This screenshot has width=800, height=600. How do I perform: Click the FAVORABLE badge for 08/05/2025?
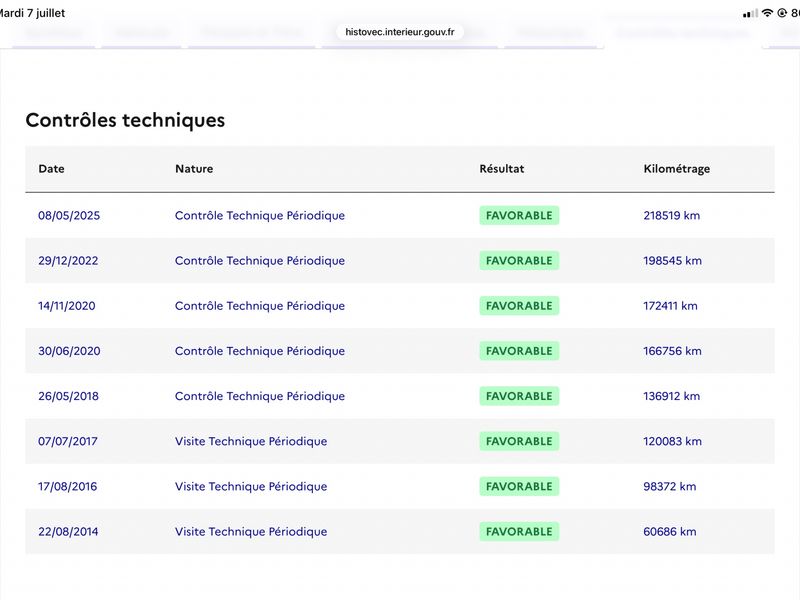pos(519,215)
